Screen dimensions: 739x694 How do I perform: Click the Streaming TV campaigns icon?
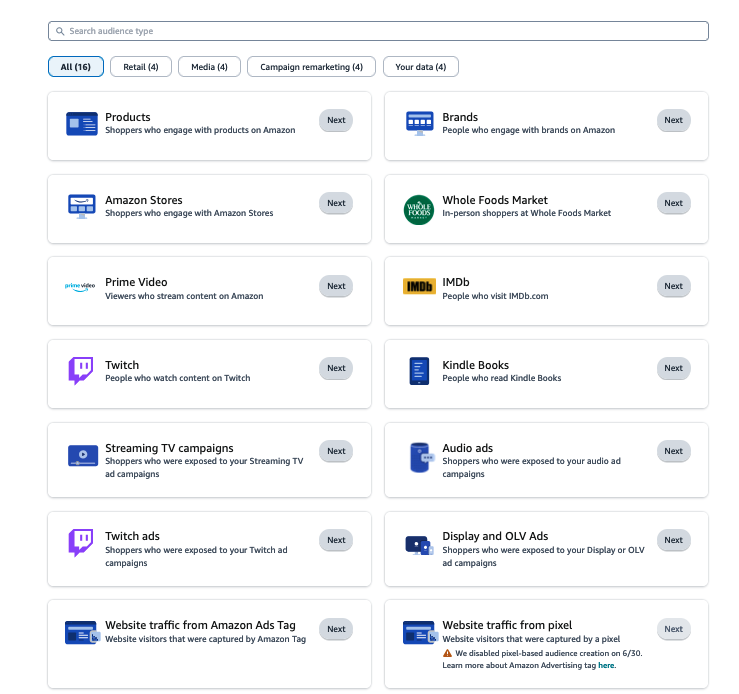81,456
